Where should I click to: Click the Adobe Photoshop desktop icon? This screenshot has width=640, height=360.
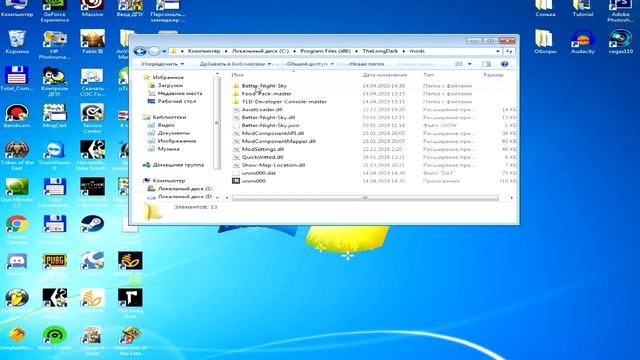click(x=620, y=11)
